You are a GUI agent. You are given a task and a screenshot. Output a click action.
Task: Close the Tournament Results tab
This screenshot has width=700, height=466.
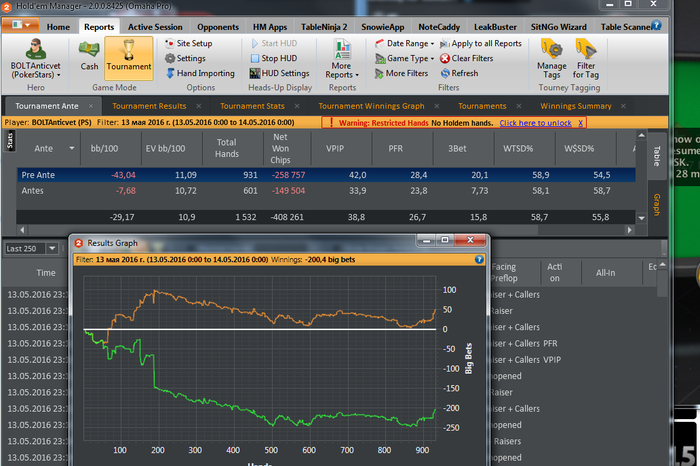pos(199,106)
